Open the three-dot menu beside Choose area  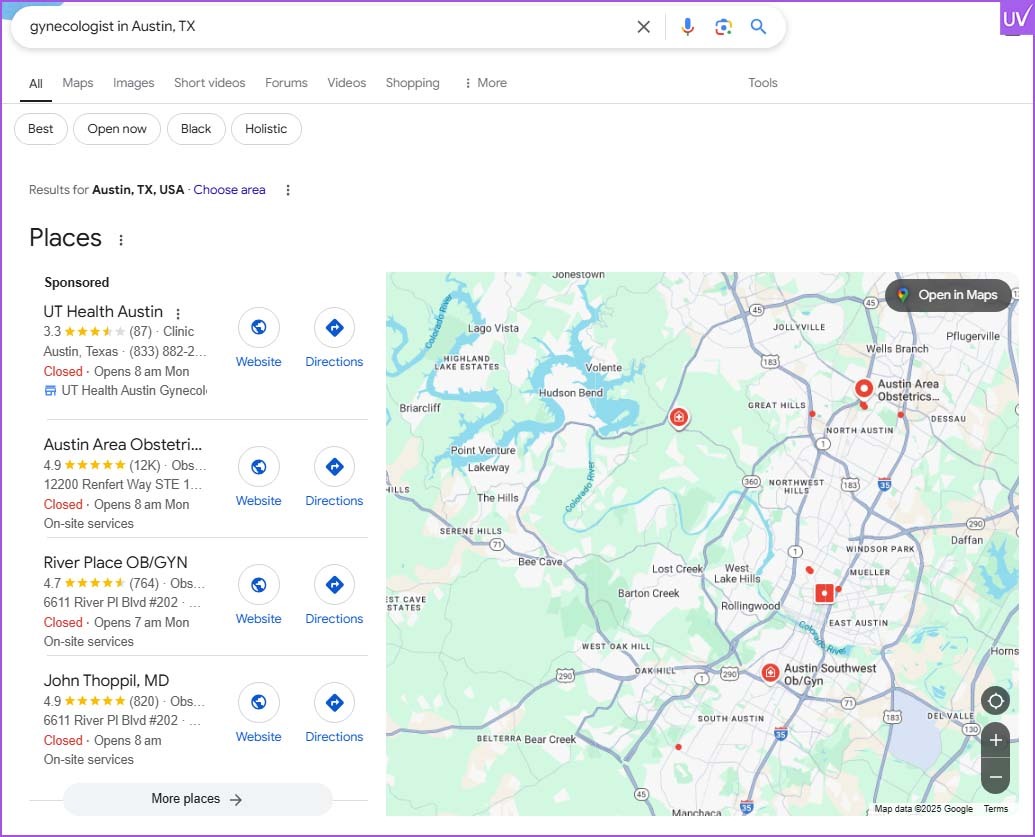pos(288,190)
